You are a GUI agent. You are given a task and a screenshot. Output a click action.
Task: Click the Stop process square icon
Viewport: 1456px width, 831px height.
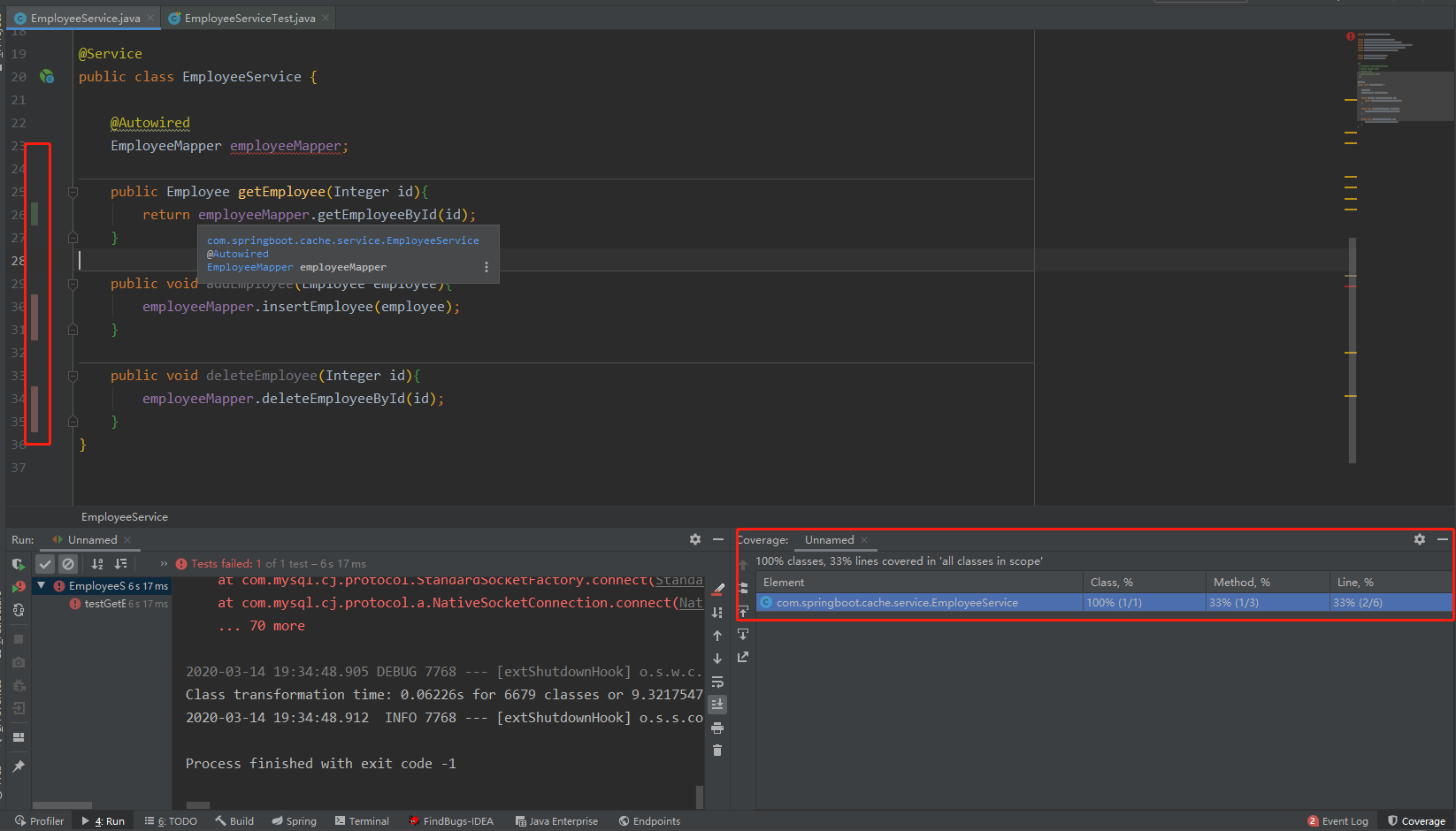[x=19, y=639]
